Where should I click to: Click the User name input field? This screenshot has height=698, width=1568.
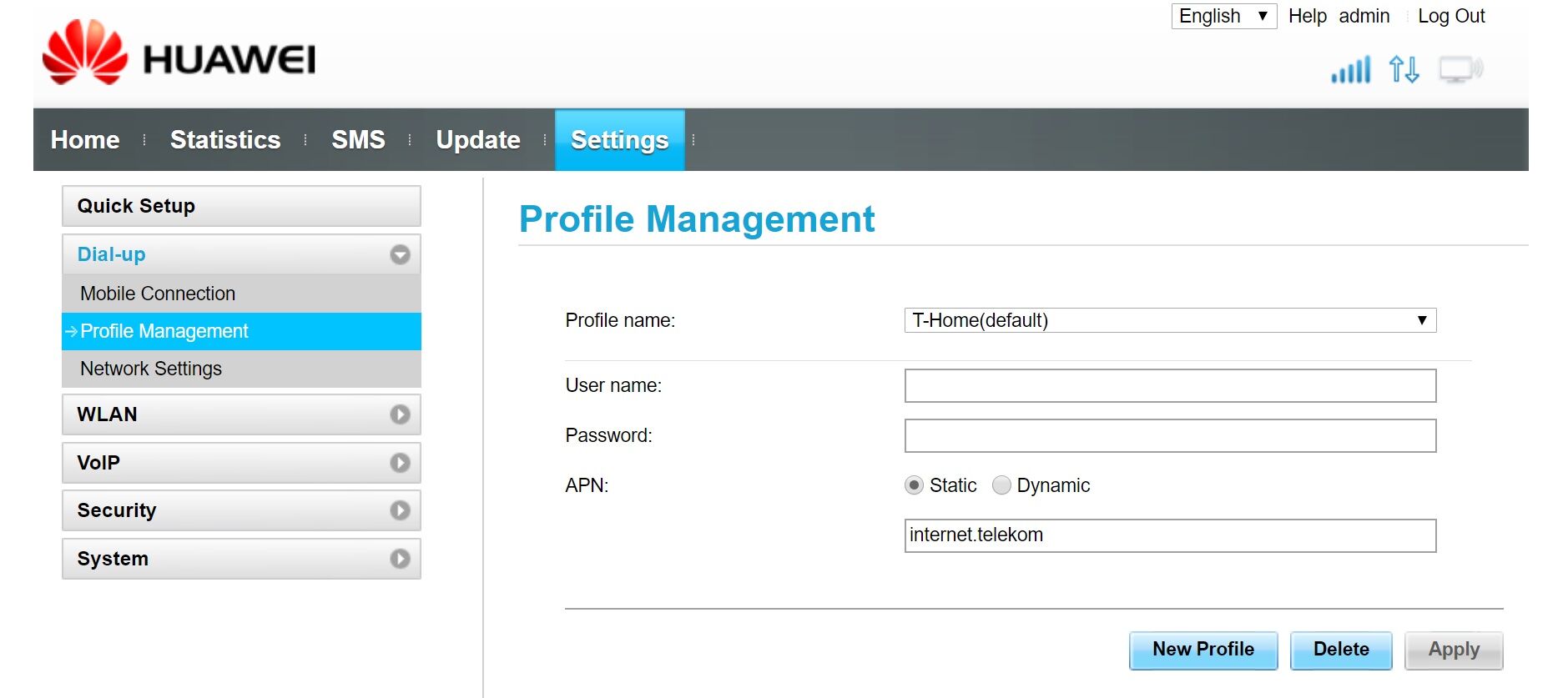1169,386
